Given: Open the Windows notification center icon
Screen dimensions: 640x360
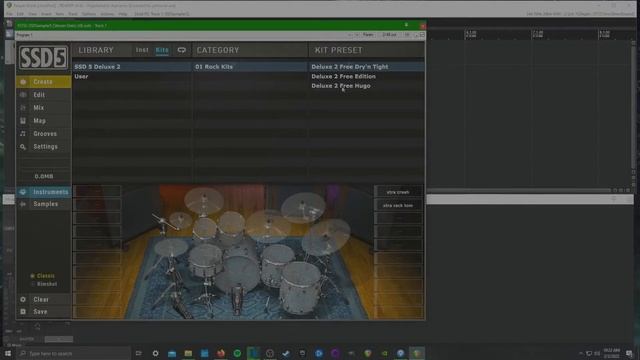Looking at the screenshot, I should tap(629, 353).
